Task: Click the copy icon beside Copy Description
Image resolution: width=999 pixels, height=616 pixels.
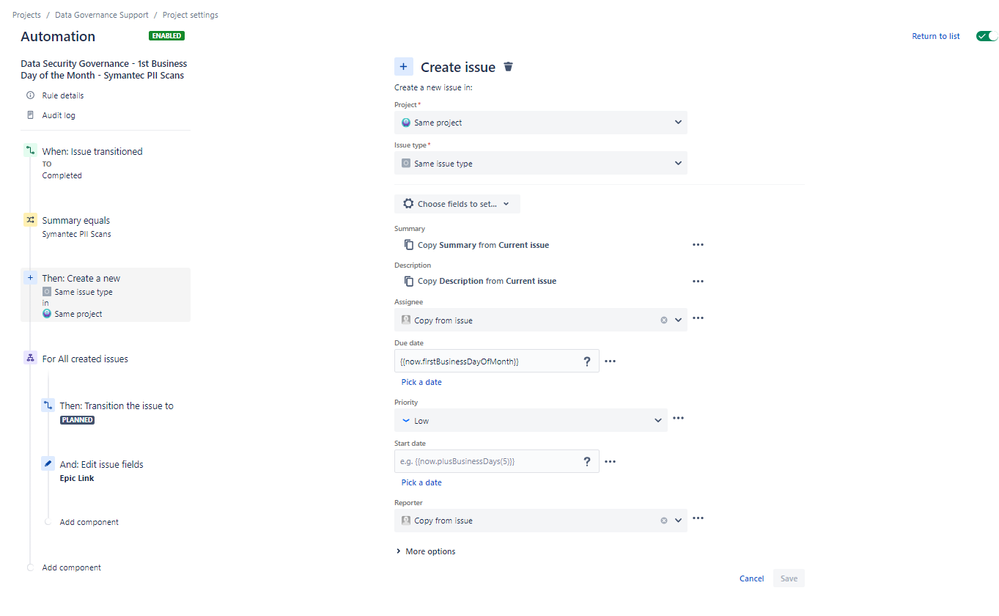Action: (409, 281)
